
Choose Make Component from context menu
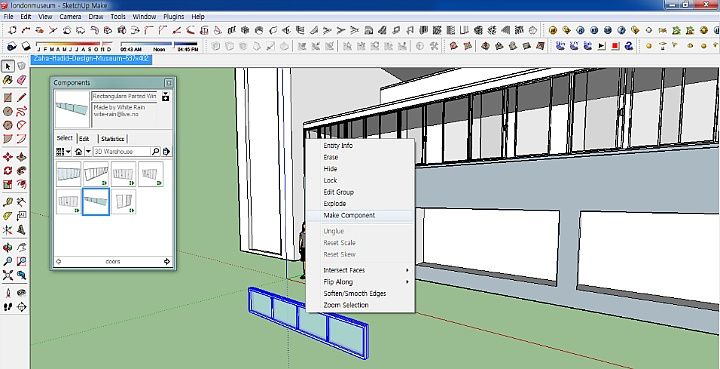click(360, 215)
